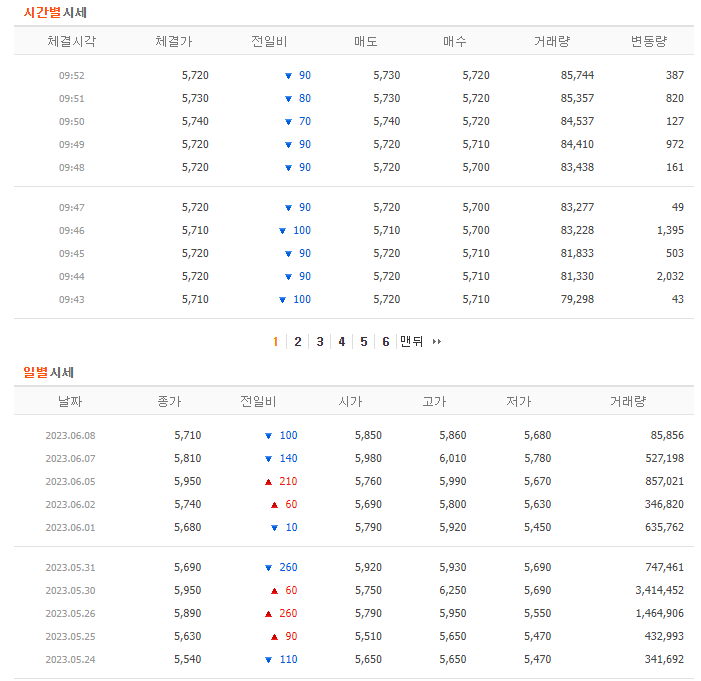The width and height of the screenshot is (701, 681).
Task: Click the down-arrow icon in the 2023.05.24 row
Action: point(268,660)
